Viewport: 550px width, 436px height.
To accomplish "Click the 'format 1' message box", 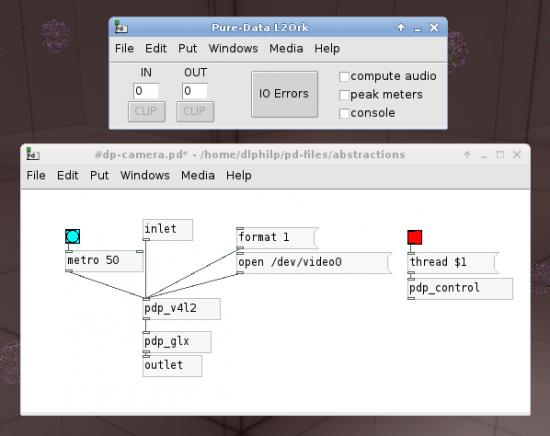I will pyautogui.click(x=277, y=237).
